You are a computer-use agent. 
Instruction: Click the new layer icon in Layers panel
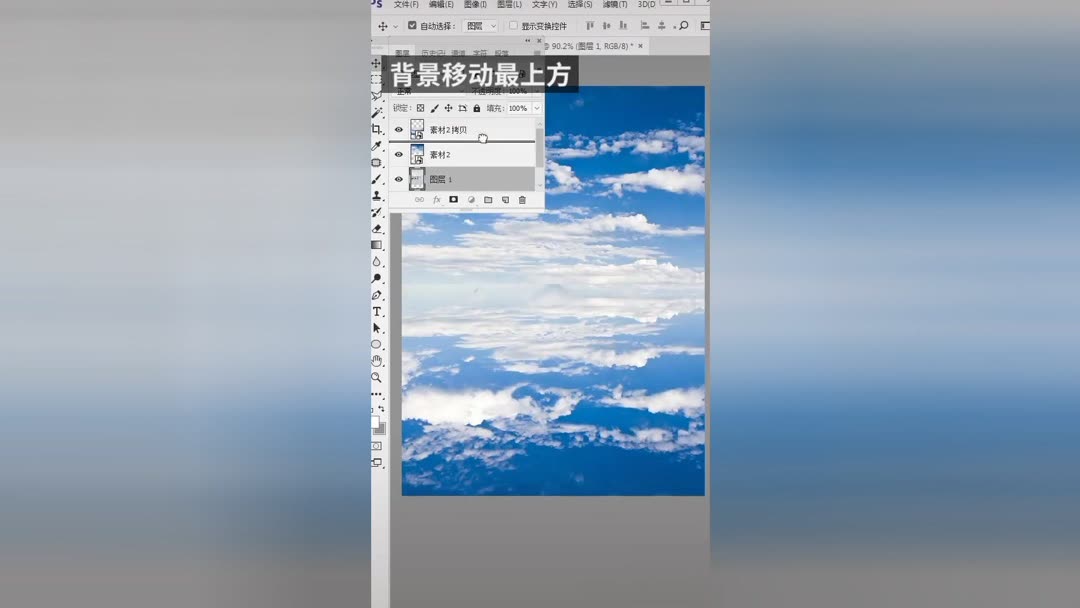click(x=506, y=199)
